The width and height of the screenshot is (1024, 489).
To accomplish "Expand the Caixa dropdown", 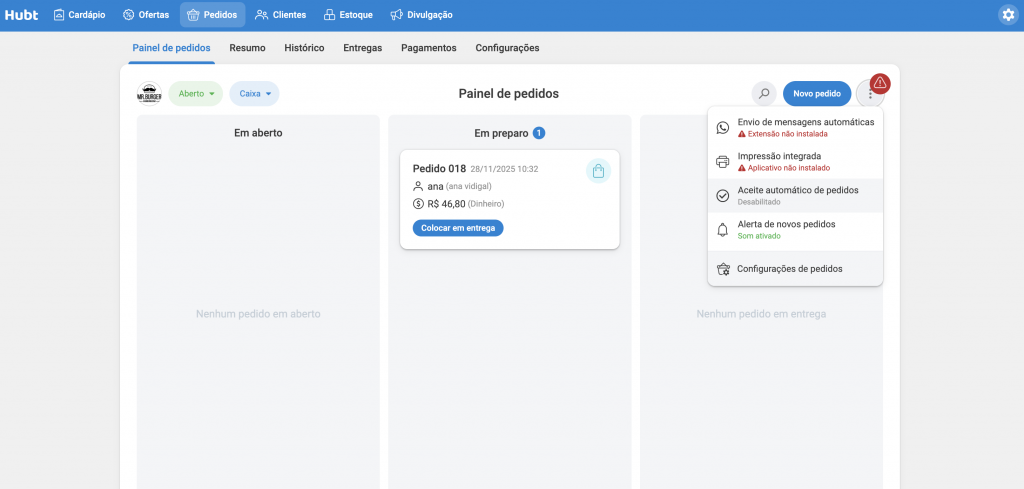I will (255, 94).
